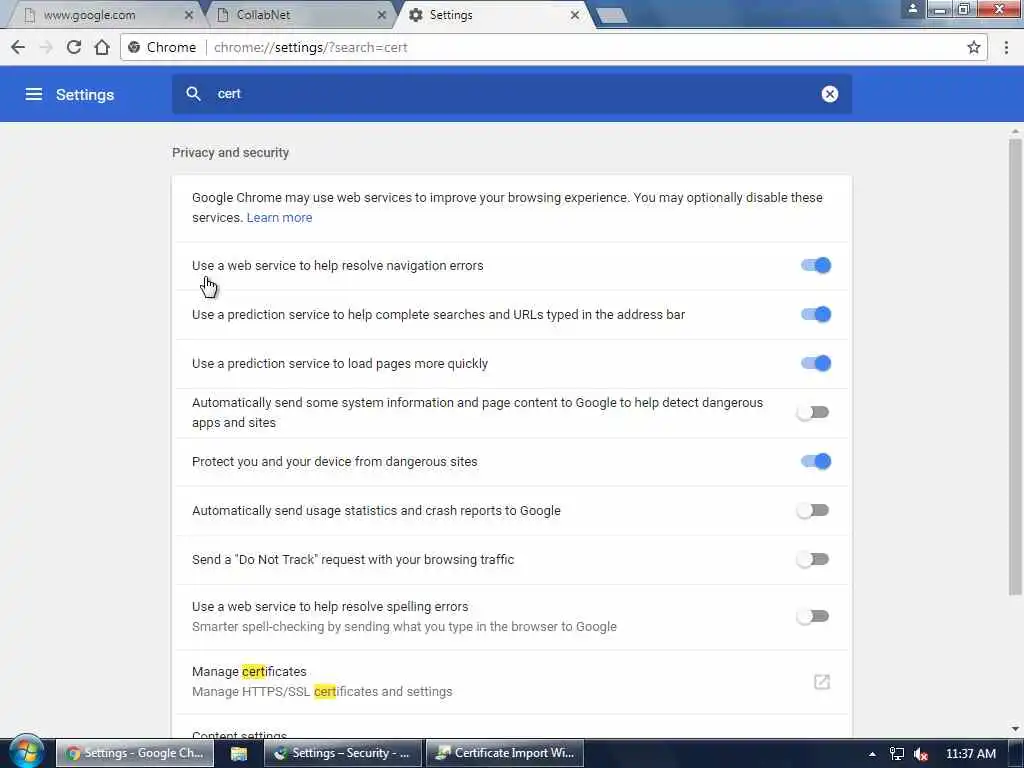Click the Chrome user profile icon

pos(912,8)
